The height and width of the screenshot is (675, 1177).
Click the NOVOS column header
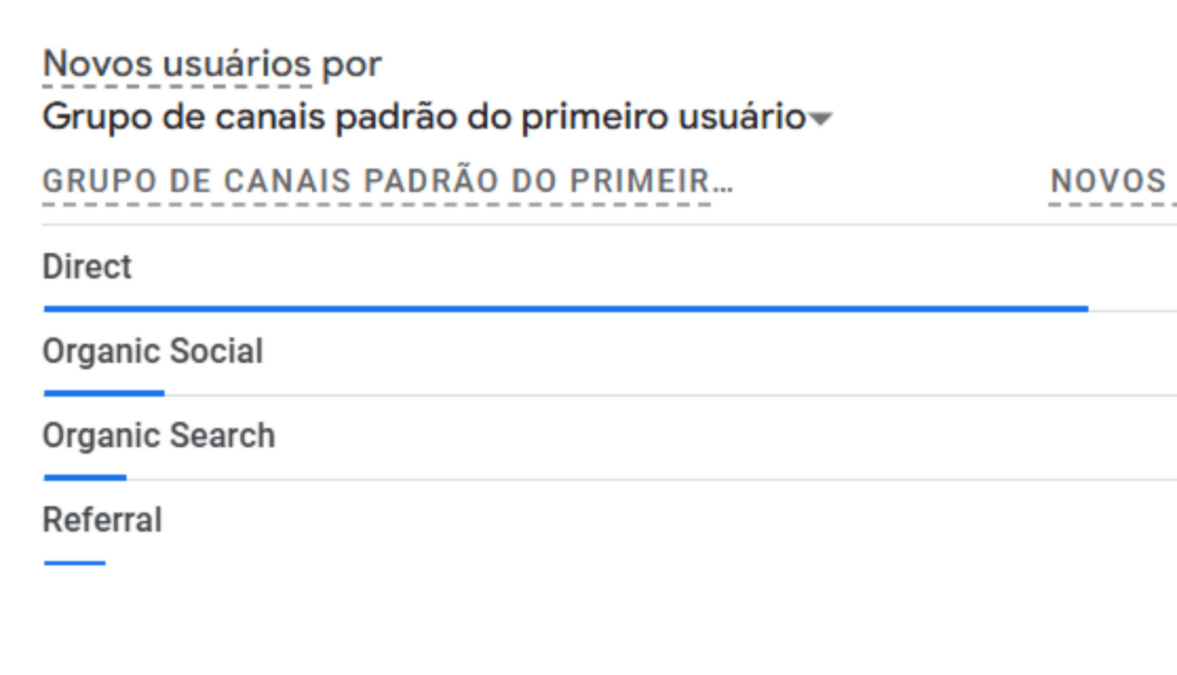click(1108, 182)
